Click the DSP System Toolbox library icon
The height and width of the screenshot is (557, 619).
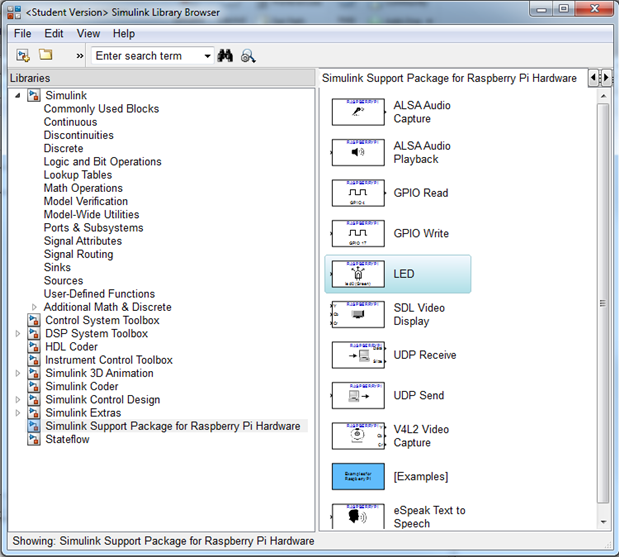click(x=34, y=334)
